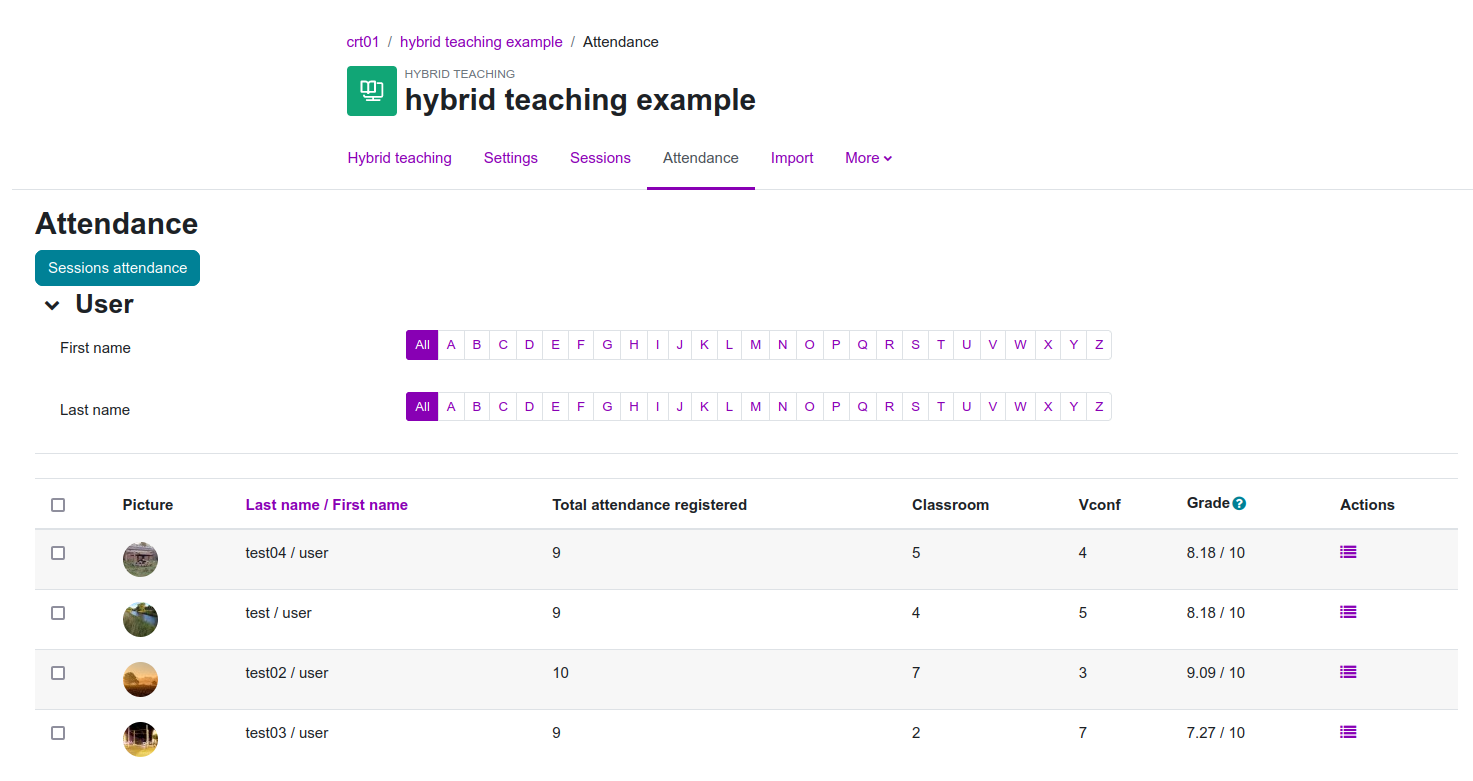Select All in Last name filter
Image resolution: width=1473 pixels, height=781 pixels.
tap(422, 407)
